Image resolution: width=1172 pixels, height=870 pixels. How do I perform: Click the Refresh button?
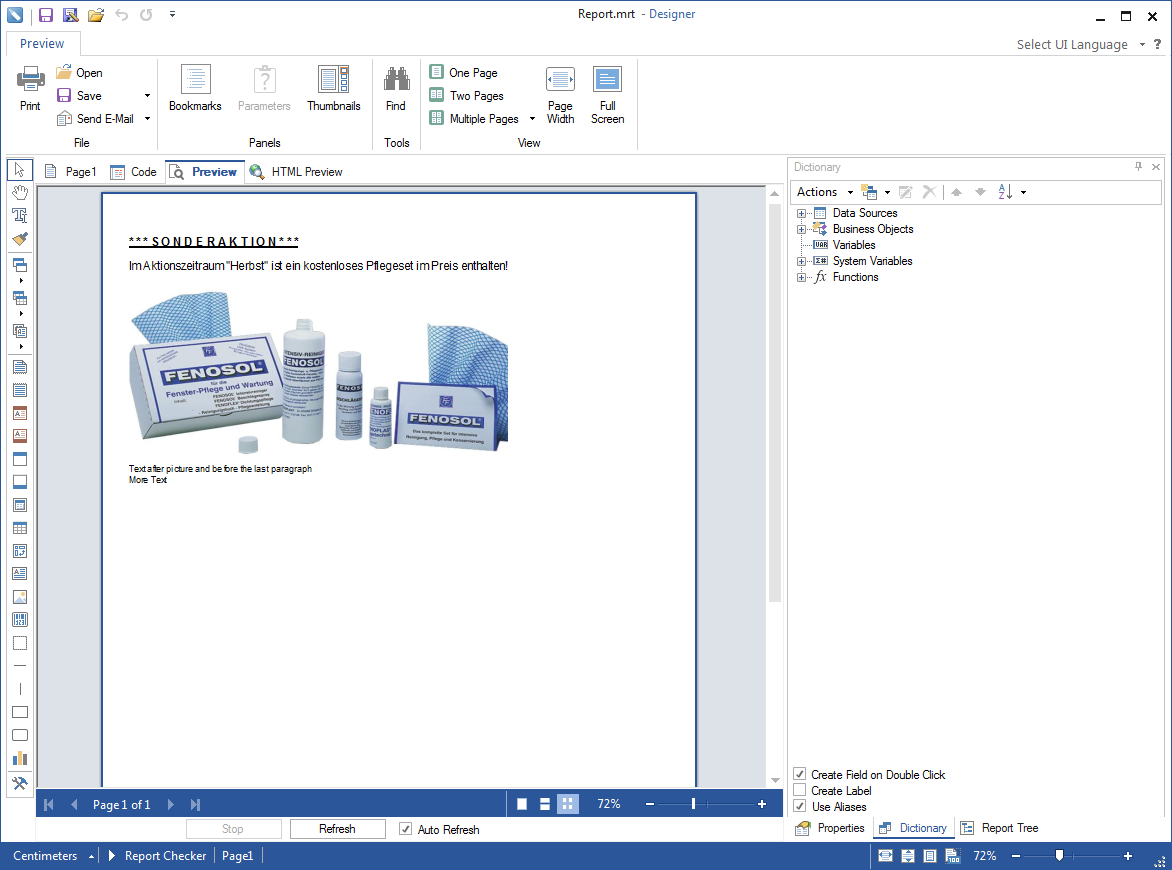tap(337, 829)
